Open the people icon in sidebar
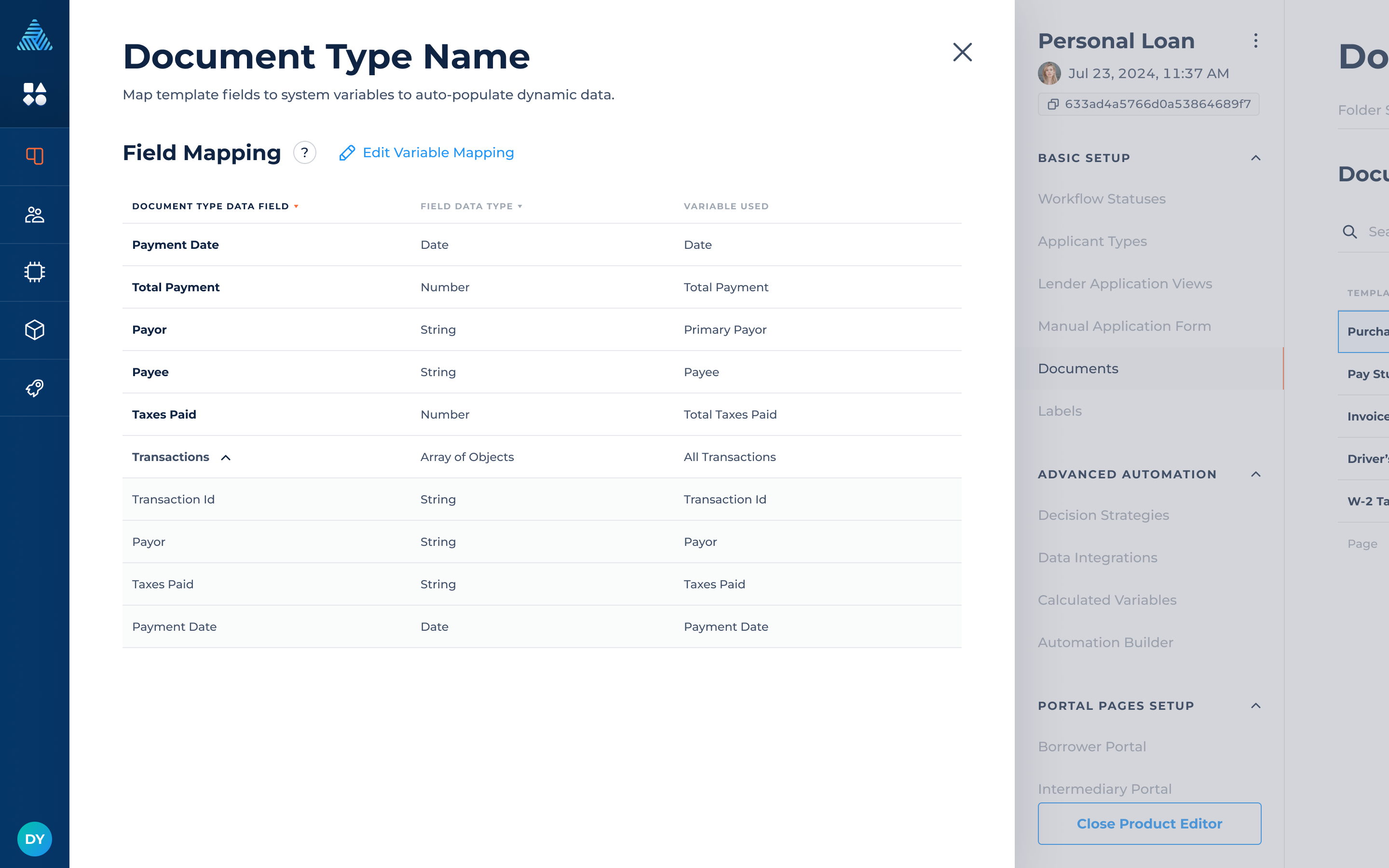Screen dimensions: 1389x868 click(x=34, y=215)
